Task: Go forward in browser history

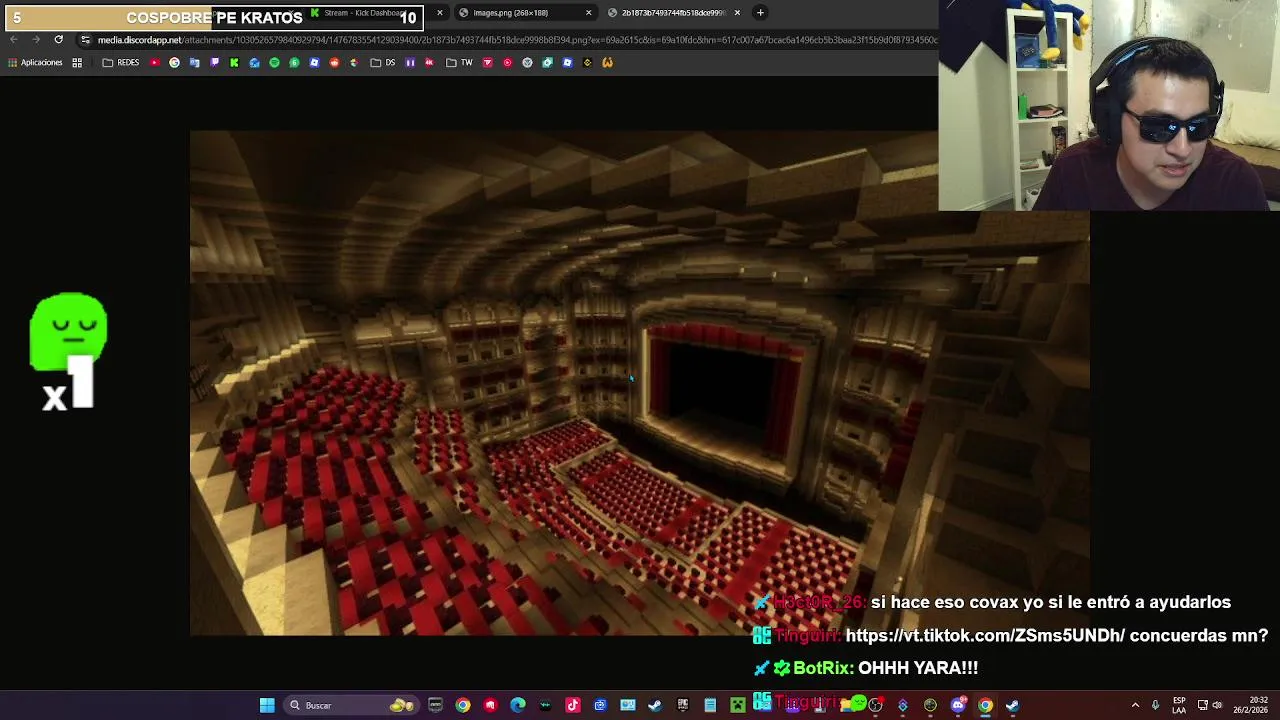Action: tap(36, 40)
